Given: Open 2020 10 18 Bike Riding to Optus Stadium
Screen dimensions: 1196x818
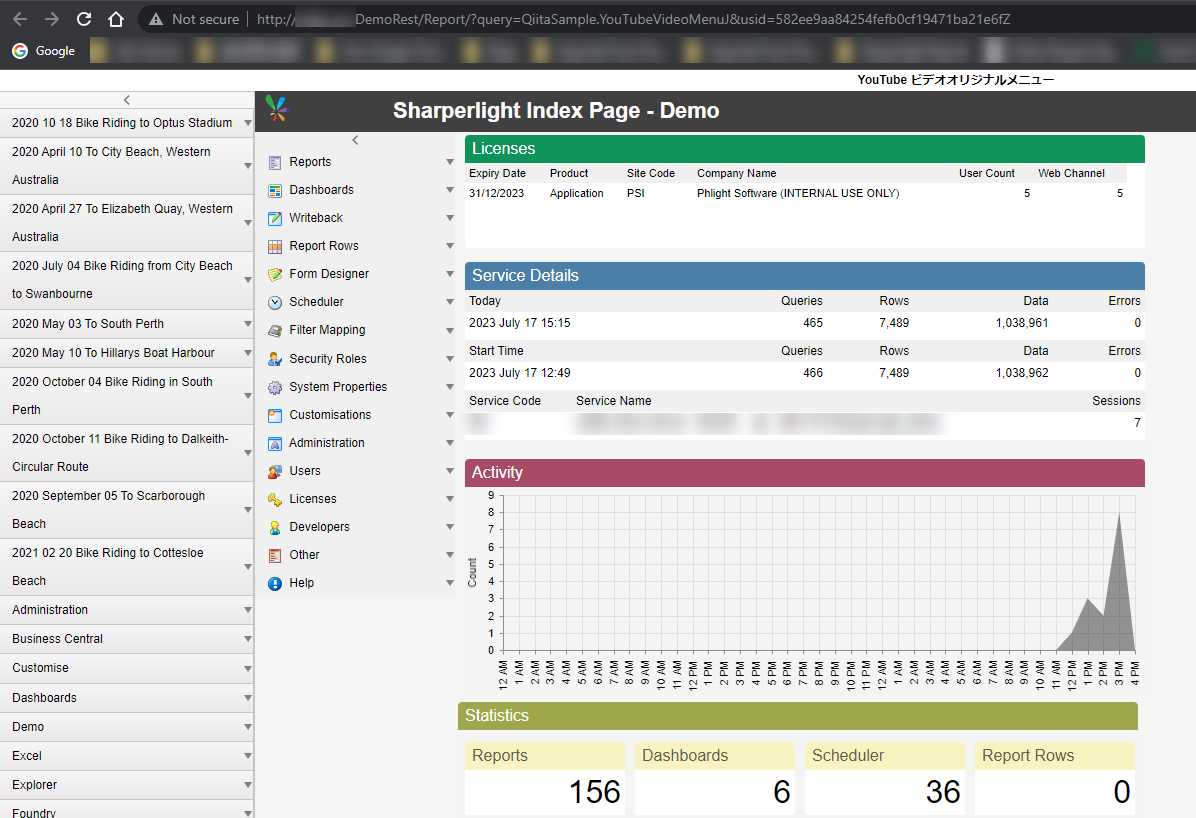Looking at the screenshot, I should [x=122, y=123].
